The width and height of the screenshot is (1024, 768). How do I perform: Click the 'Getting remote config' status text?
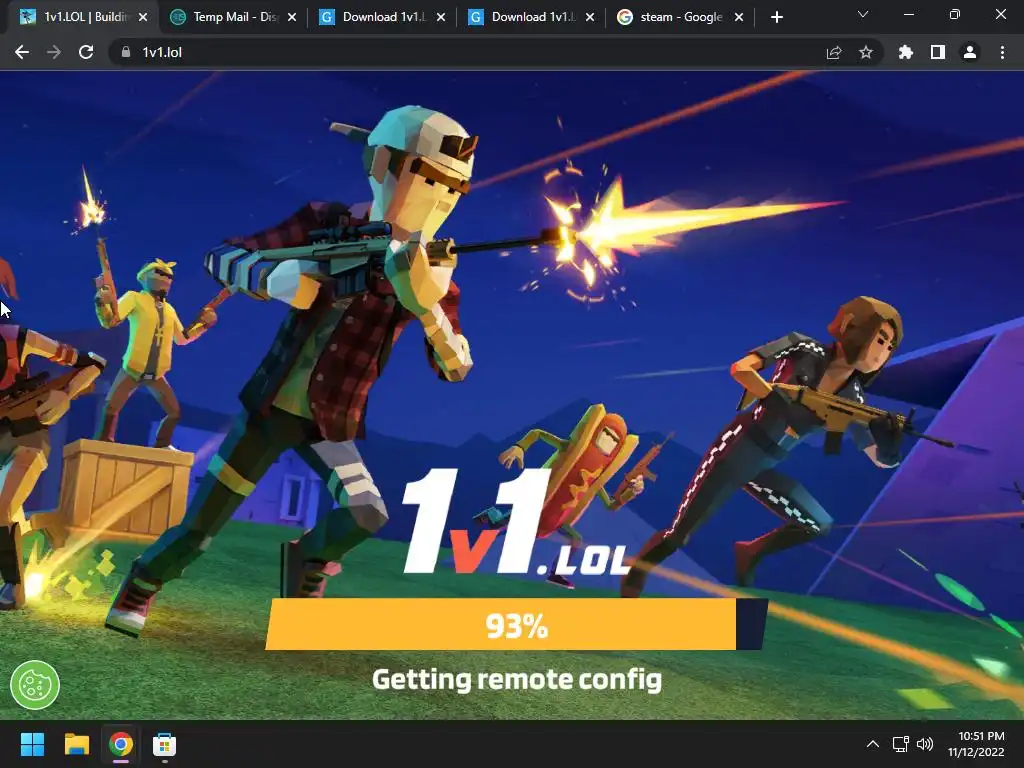517,680
